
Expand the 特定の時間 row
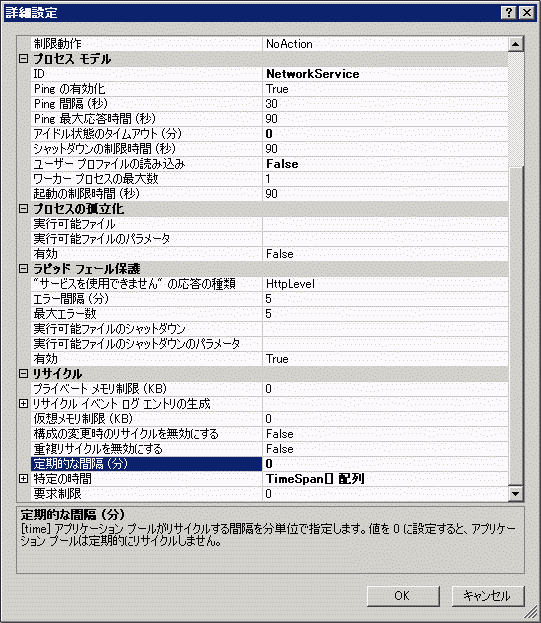[23, 478]
